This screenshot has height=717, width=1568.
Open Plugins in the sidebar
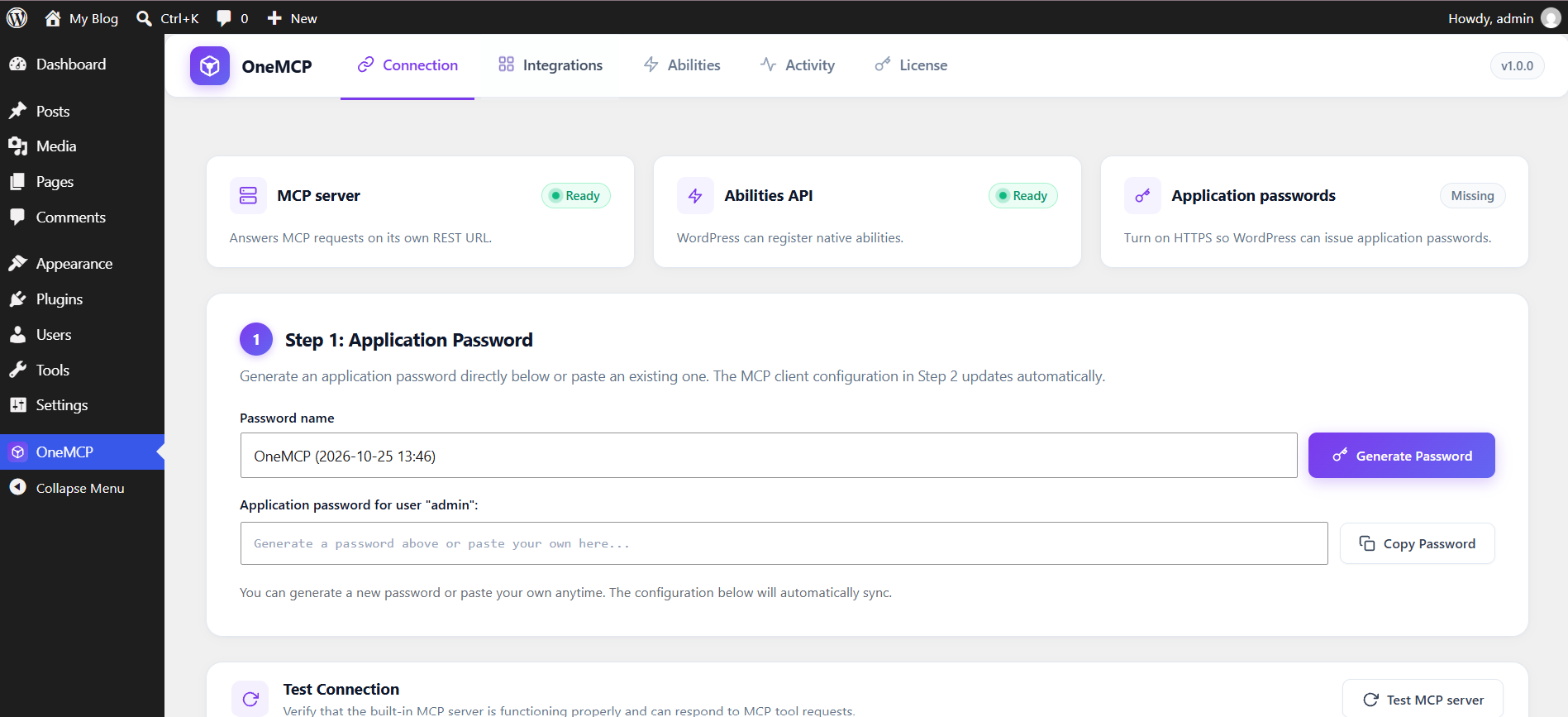(82, 299)
